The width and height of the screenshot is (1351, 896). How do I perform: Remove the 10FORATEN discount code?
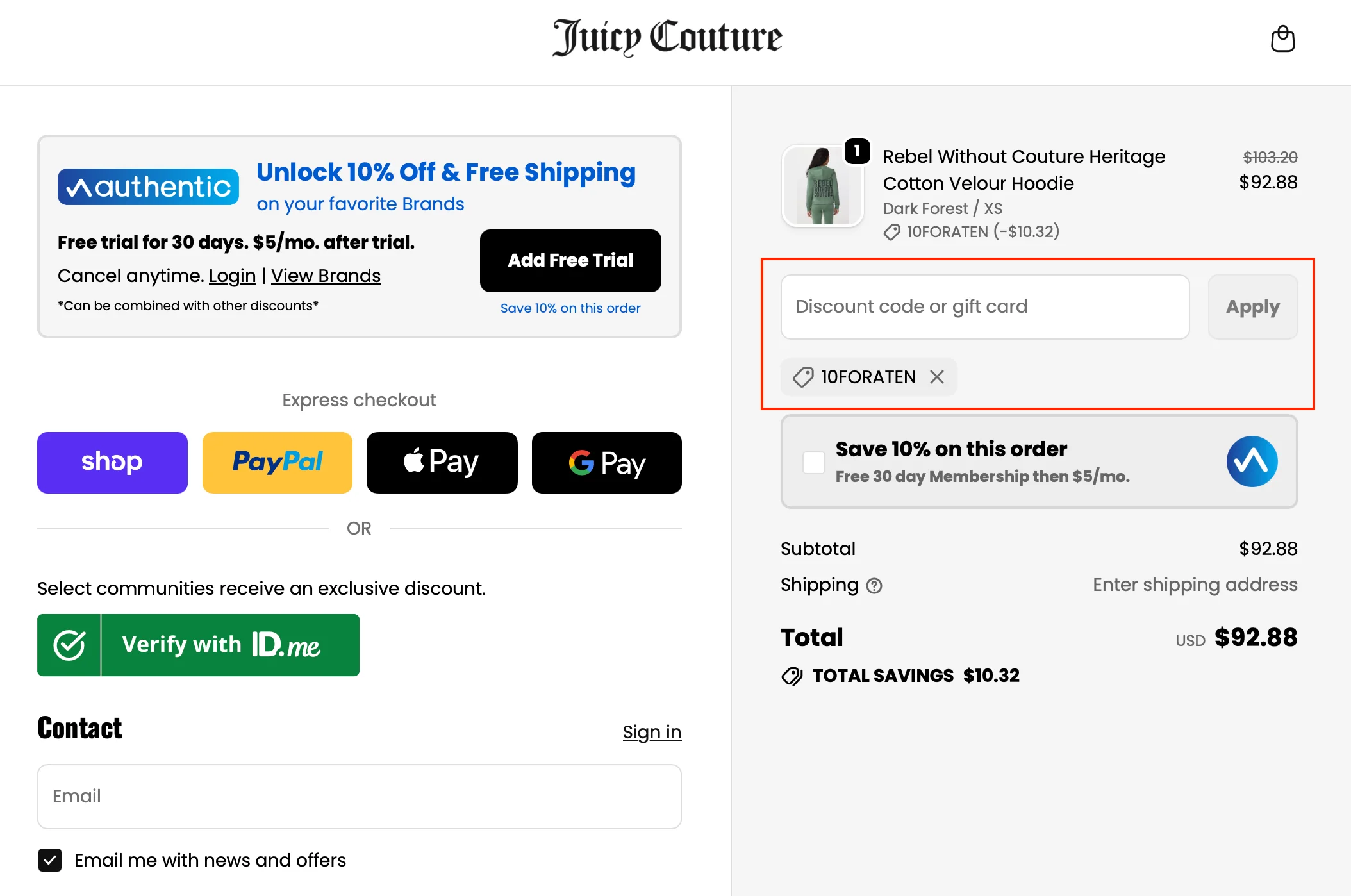[937, 377]
